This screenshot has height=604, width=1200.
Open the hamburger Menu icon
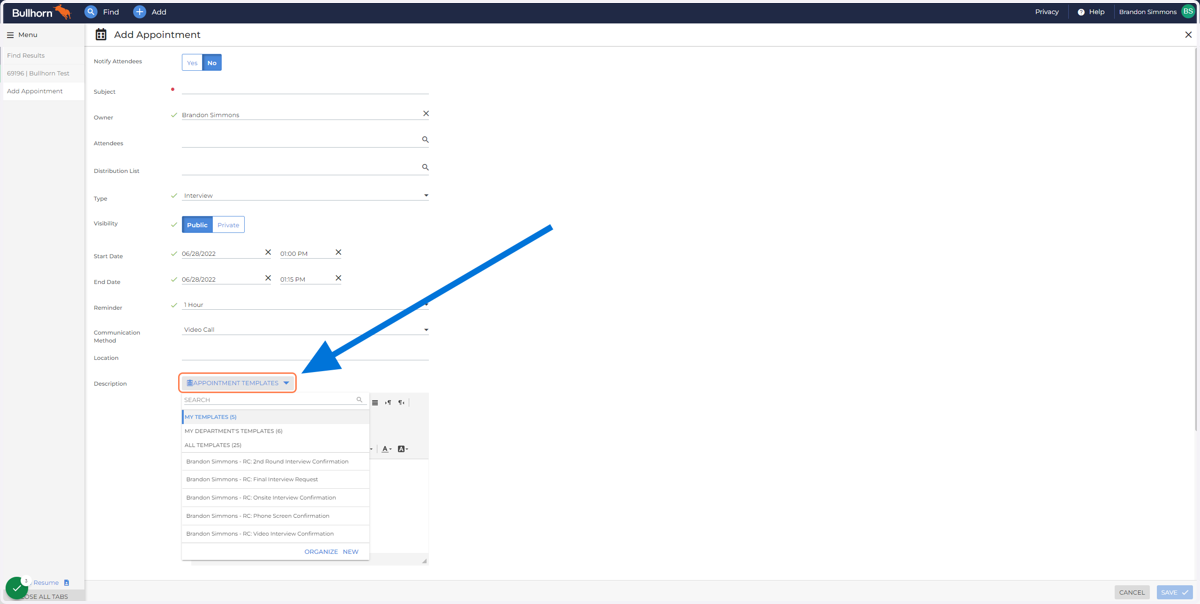tap(10, 35)
